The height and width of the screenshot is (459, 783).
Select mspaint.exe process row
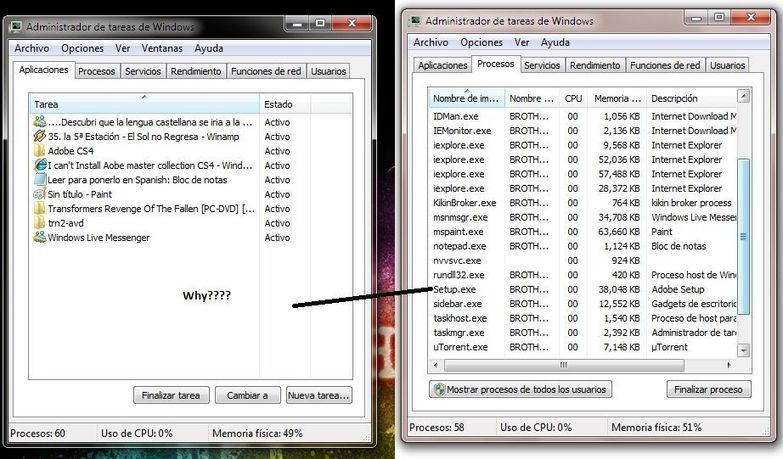coord(583,231)
